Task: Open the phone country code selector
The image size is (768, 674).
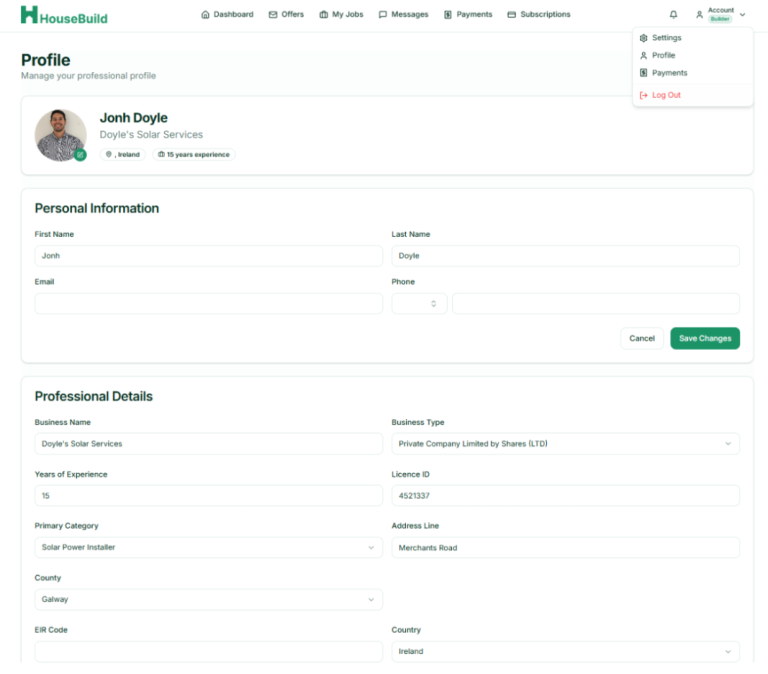Action: click(419, 303)
